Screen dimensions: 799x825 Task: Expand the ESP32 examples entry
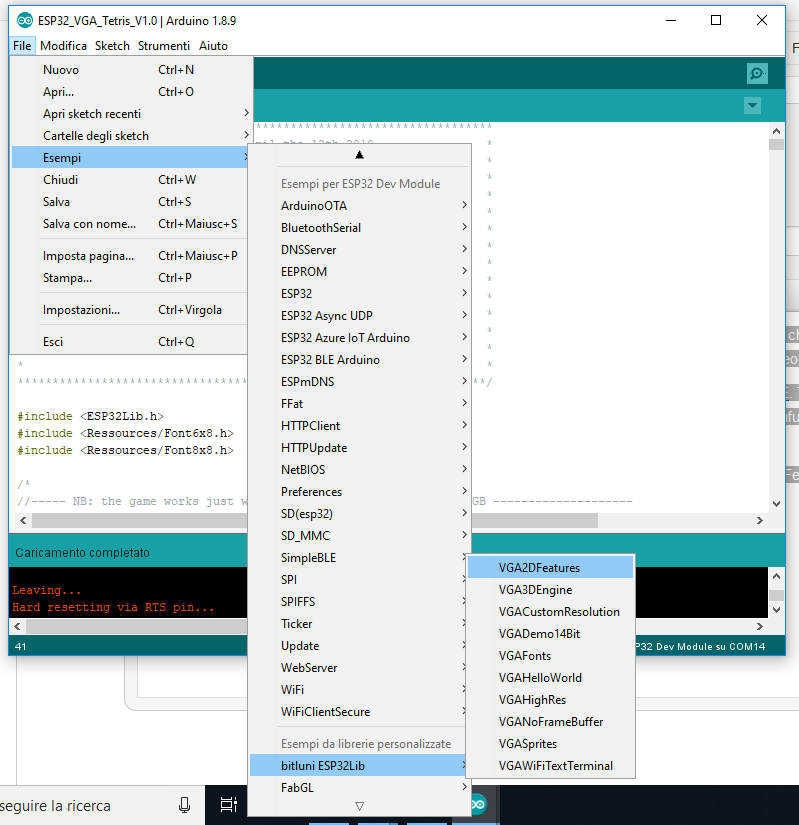[360, 294]
